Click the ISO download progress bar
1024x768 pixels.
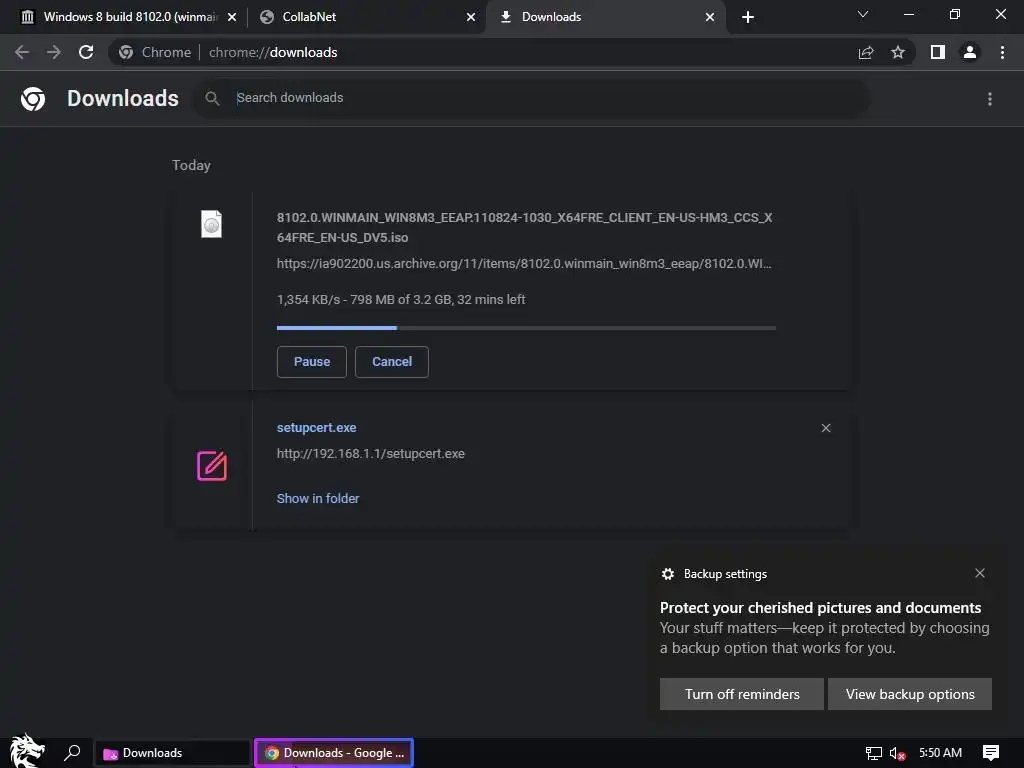click(526, 328)
